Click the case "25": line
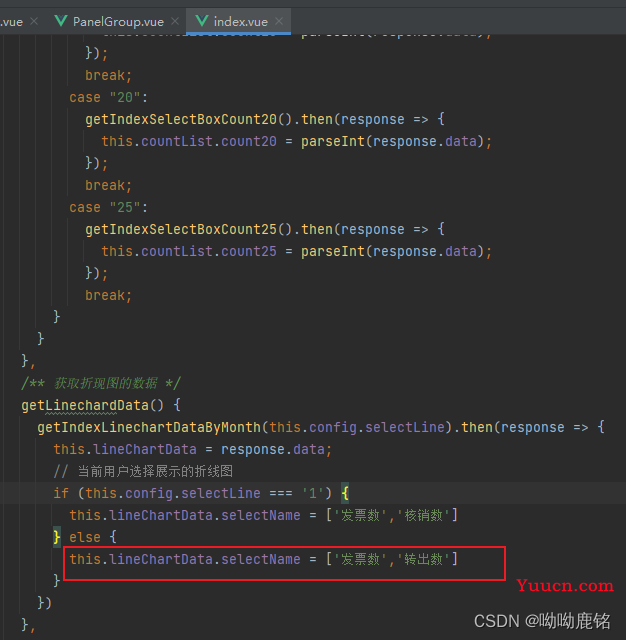 click(108, 207)
